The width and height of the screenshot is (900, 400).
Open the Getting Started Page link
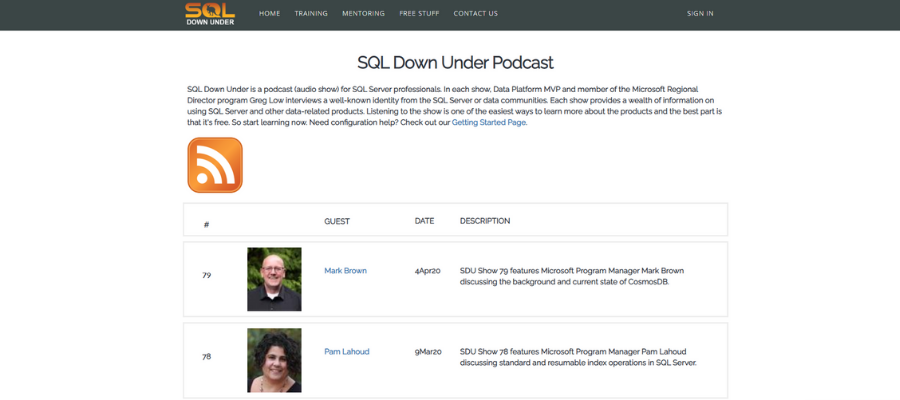[x=489, y=123]
